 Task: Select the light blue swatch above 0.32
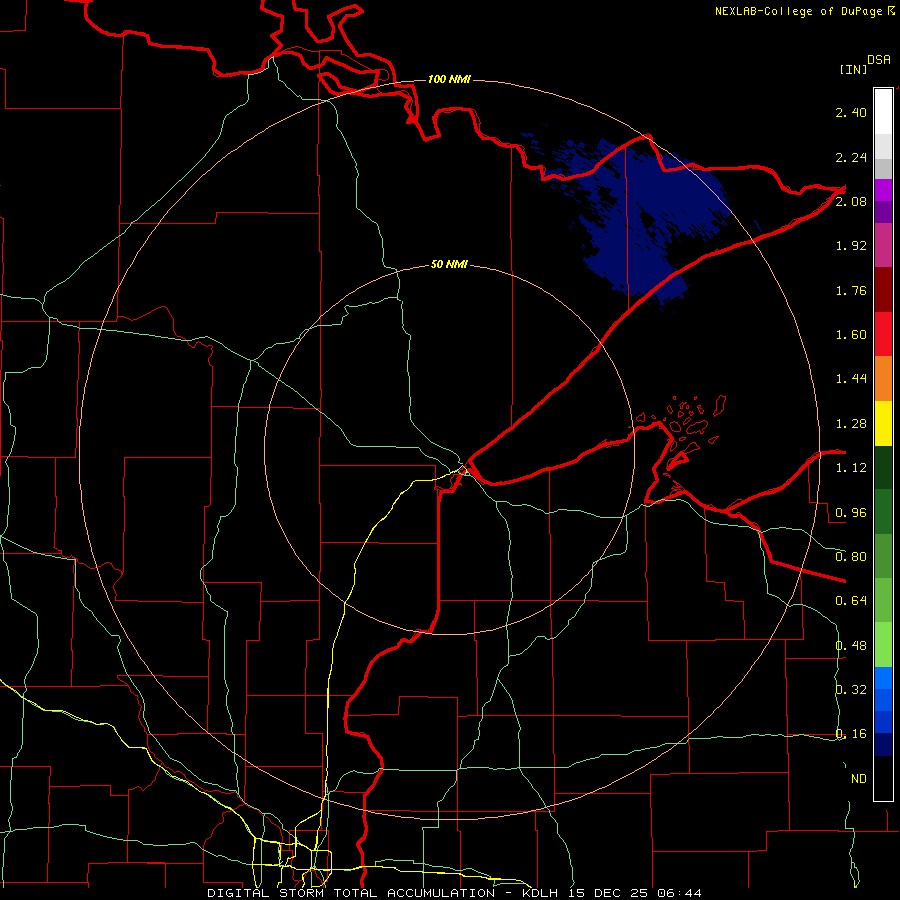[x=883, y=678]
